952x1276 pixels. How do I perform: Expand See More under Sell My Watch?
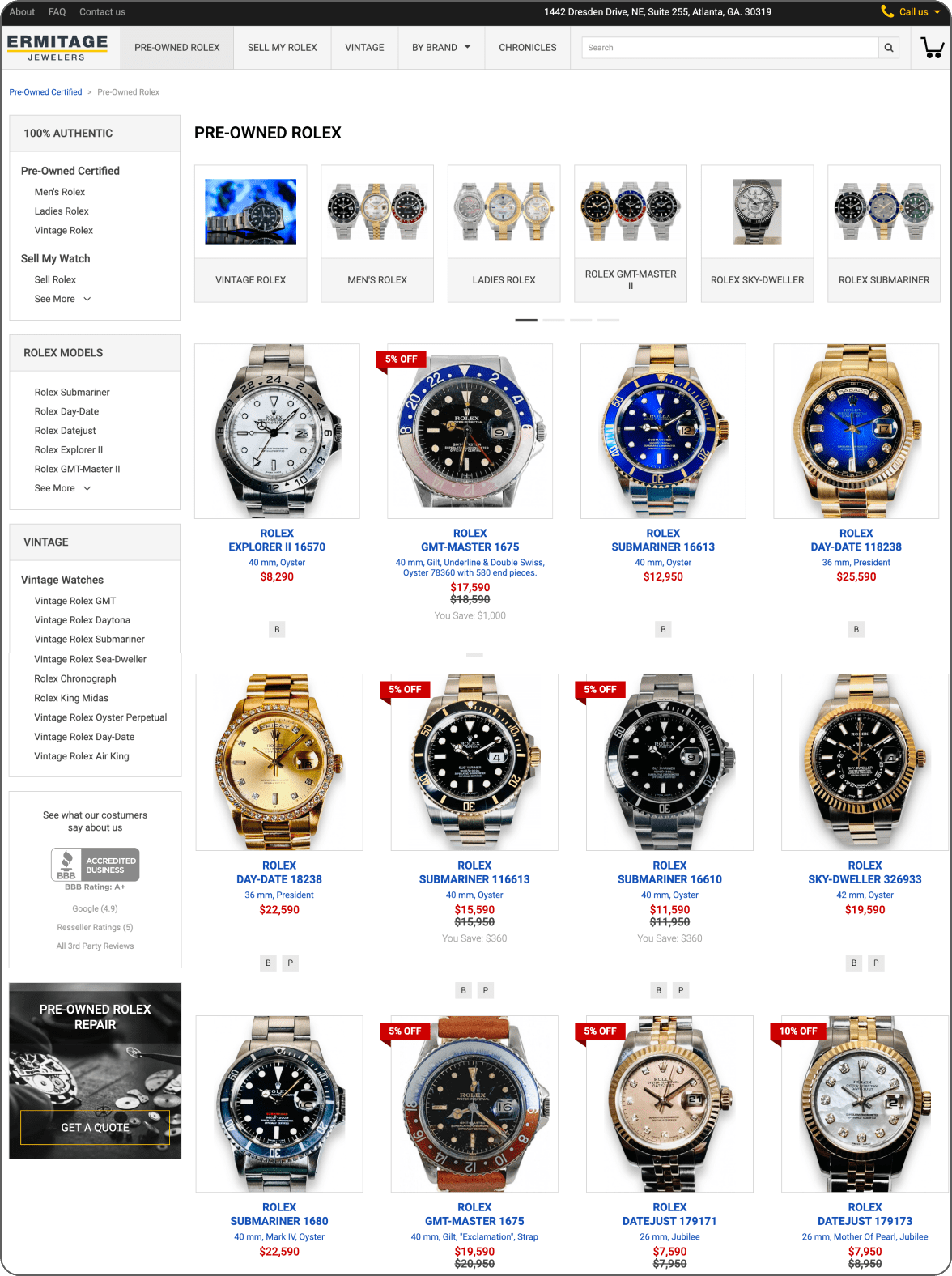(62, 299)
